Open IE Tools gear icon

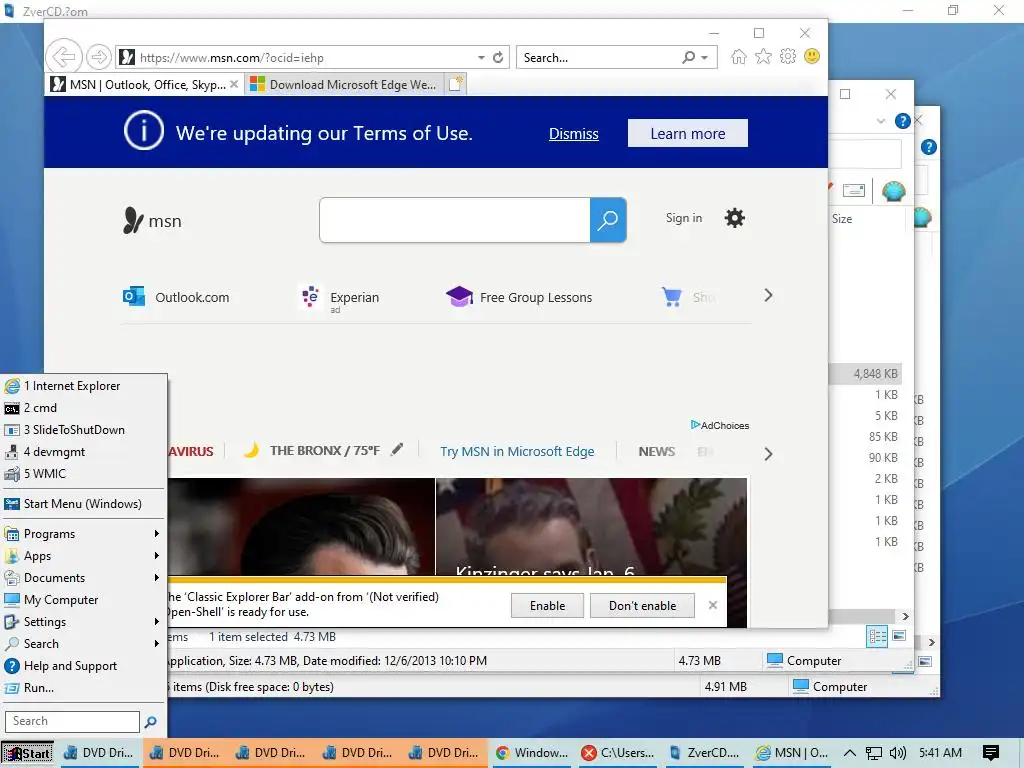(x=788, y=57)
